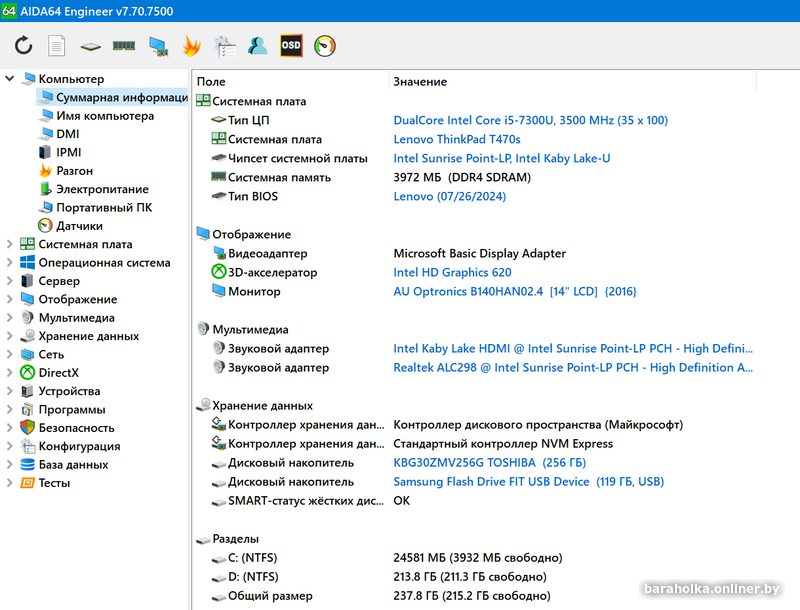The width and height of the screenshot is (800, 610).
Task: Select the Системная память row
Action: [x=474, y=177]
